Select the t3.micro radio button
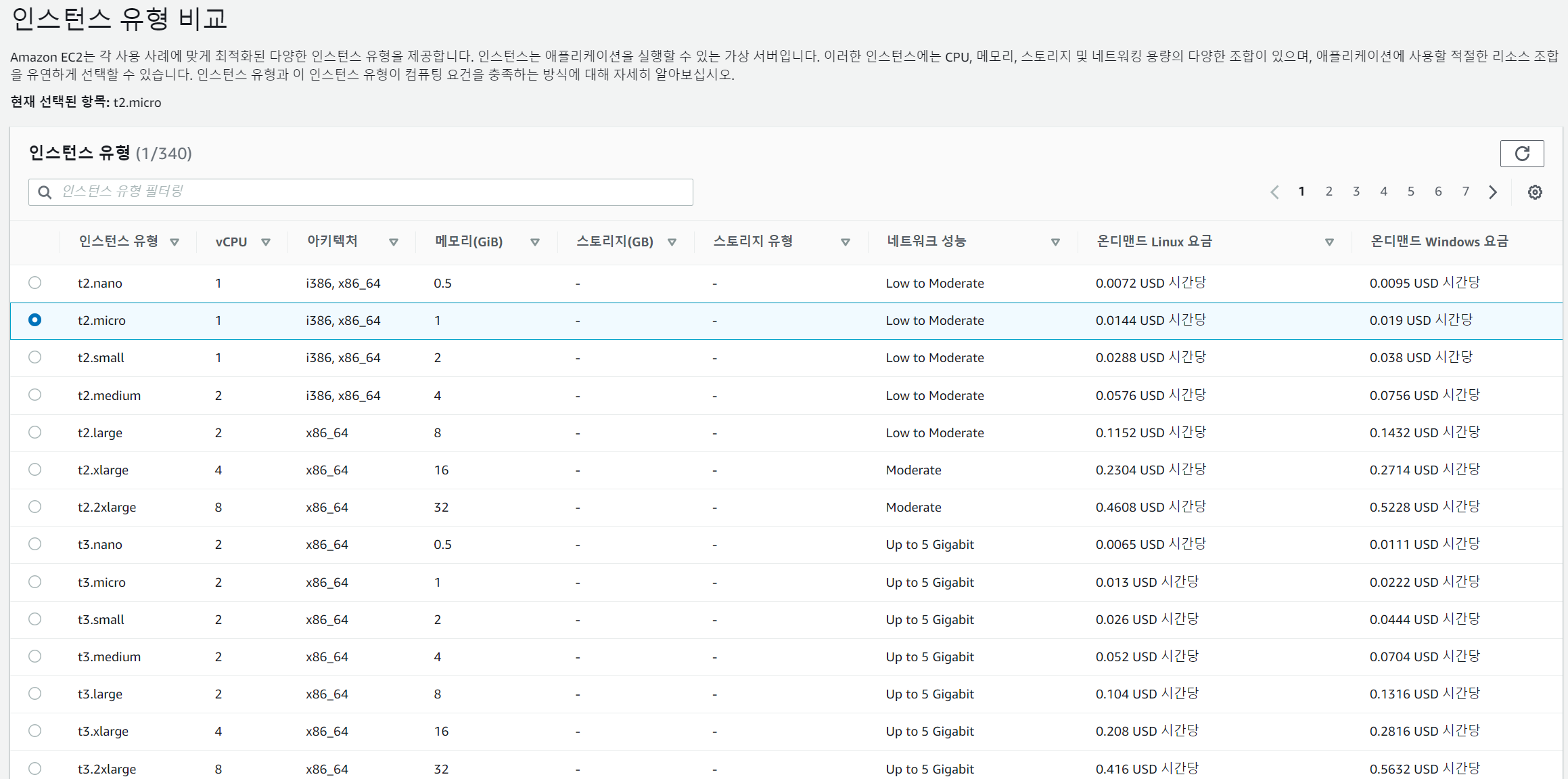The height and width of the screenshot is (779, 1568). coord(35,582)
